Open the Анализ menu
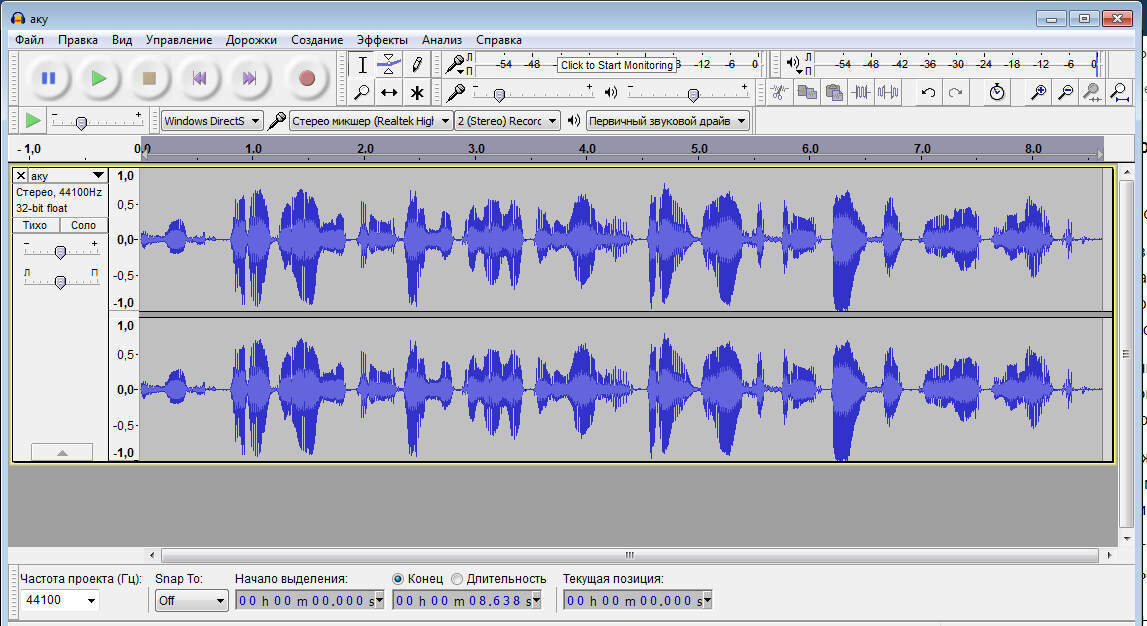Image resolution: width=1147 pixels, height=626 pixels. [x=442, y=39]
